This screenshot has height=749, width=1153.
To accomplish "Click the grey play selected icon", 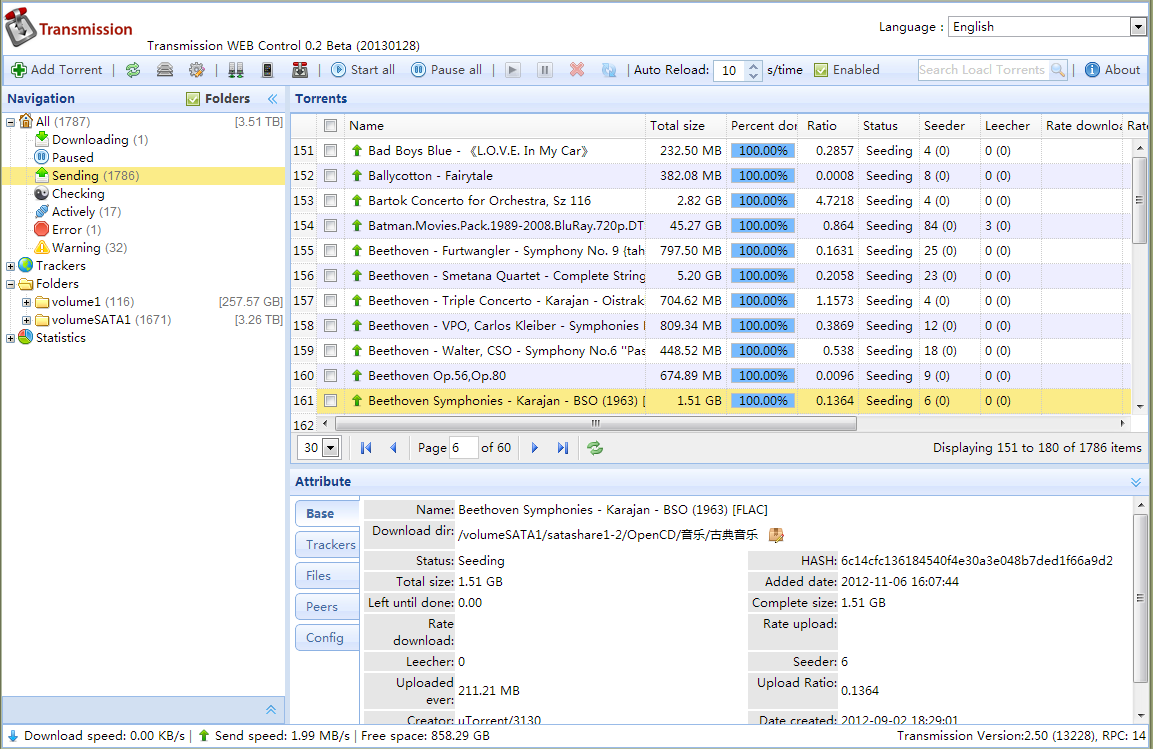I will (x=513, y=70).
